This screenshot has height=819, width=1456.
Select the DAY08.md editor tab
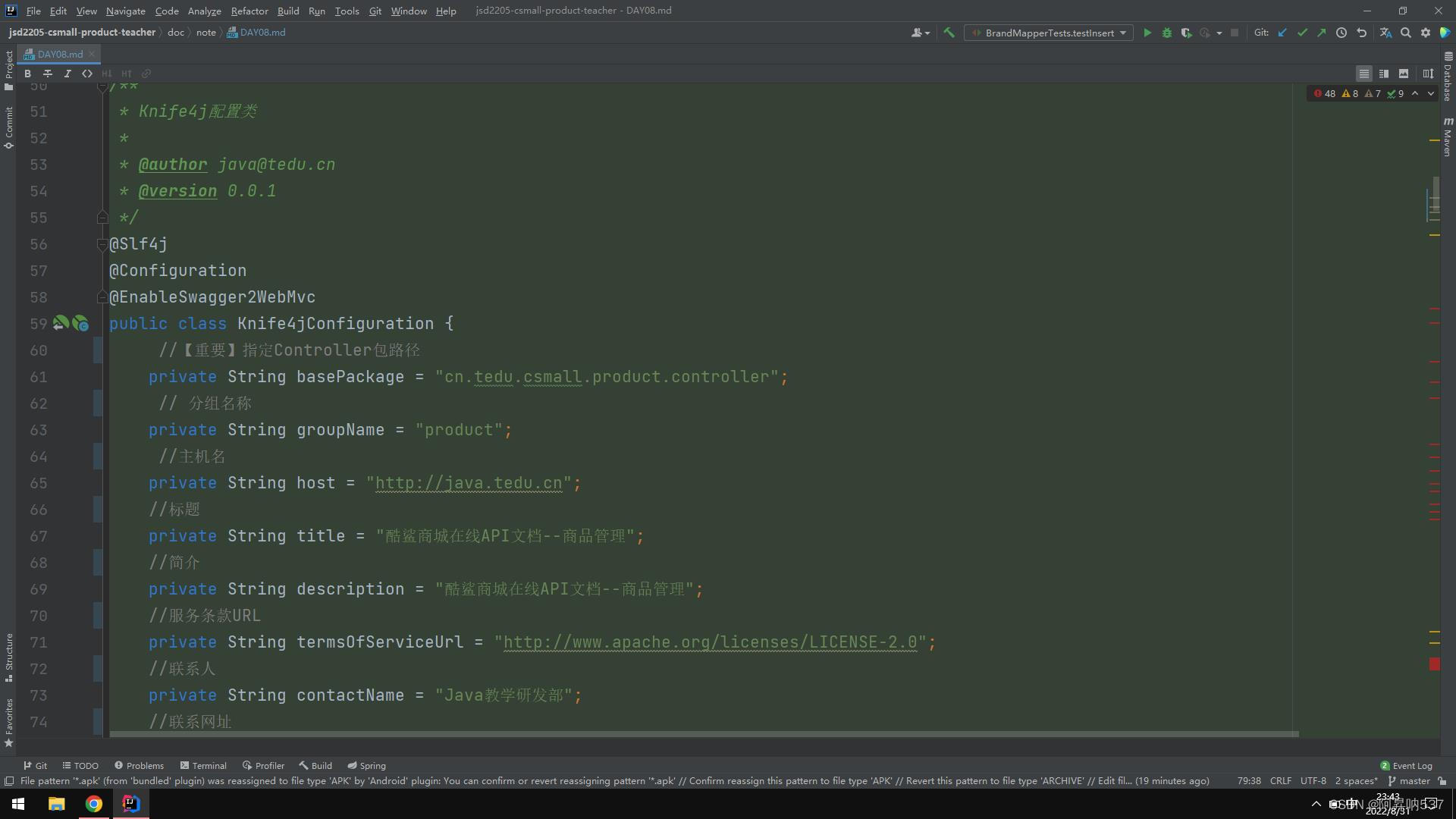click(59, 54)
